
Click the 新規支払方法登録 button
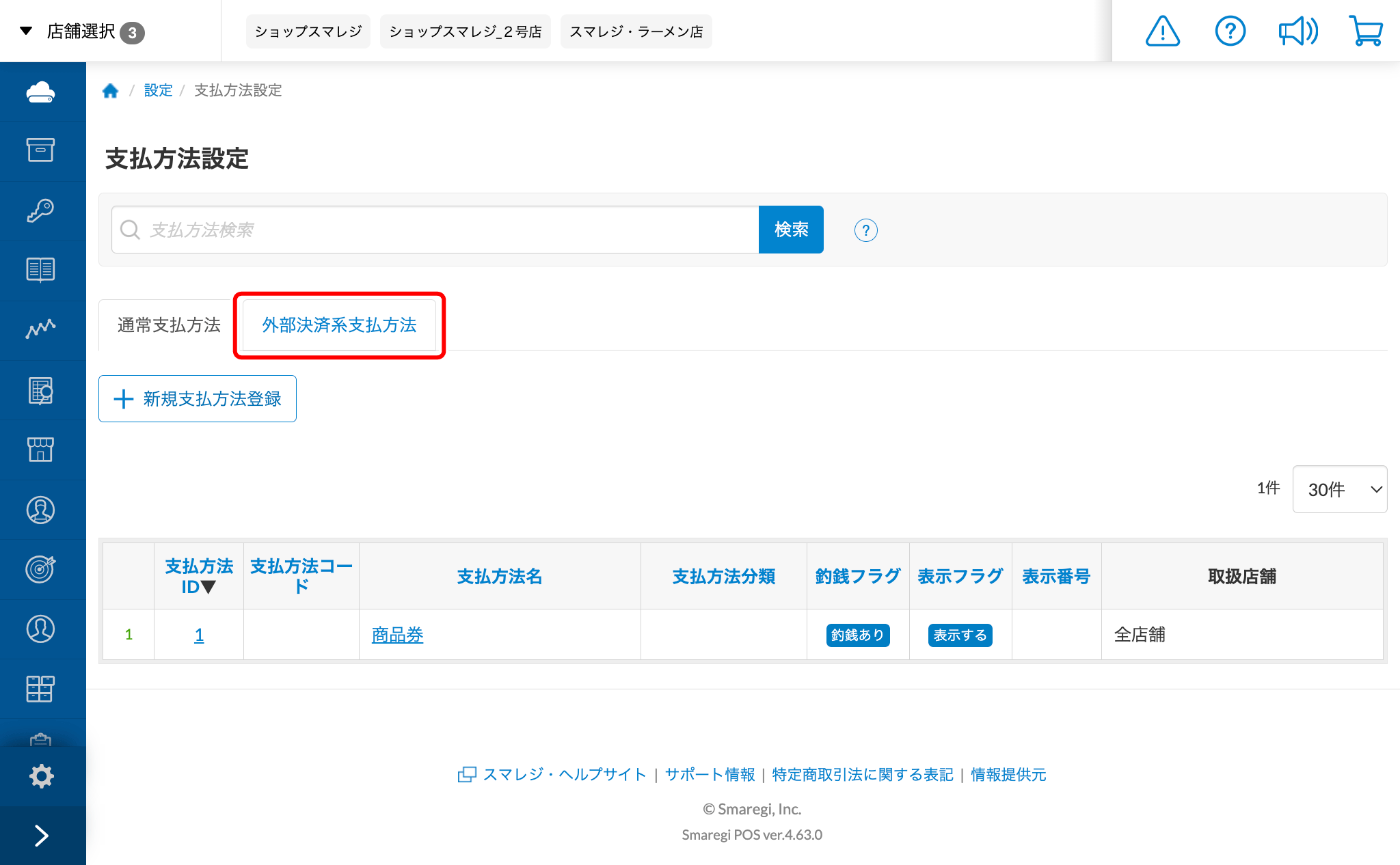pyautogui.click(x=198, y=399)
